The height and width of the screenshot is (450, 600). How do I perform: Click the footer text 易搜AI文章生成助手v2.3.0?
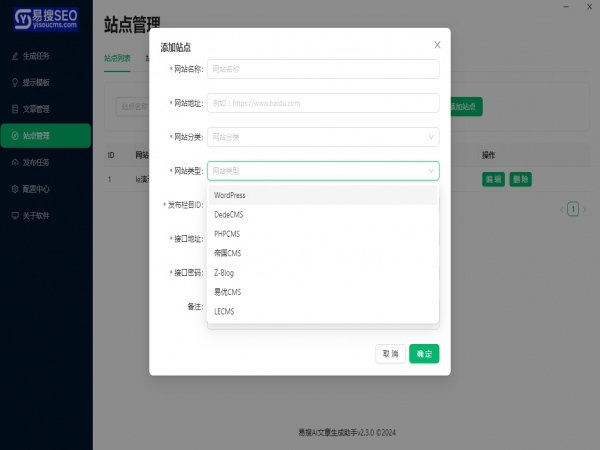point(336,433)
